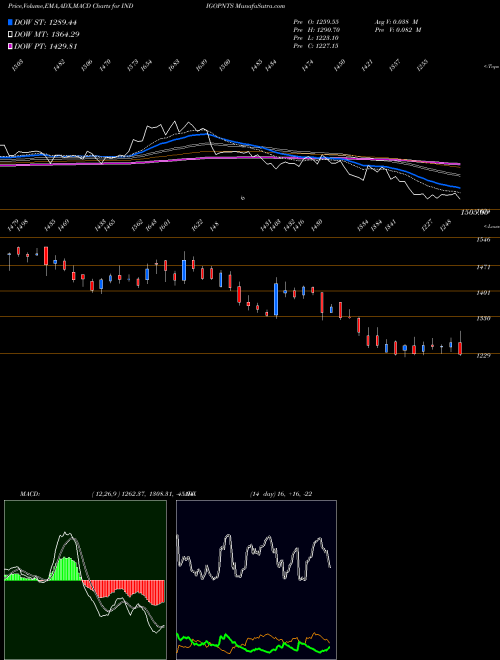Click the 1227 low label near right edge
Viewport: 500px width, 660px height.
428,225
